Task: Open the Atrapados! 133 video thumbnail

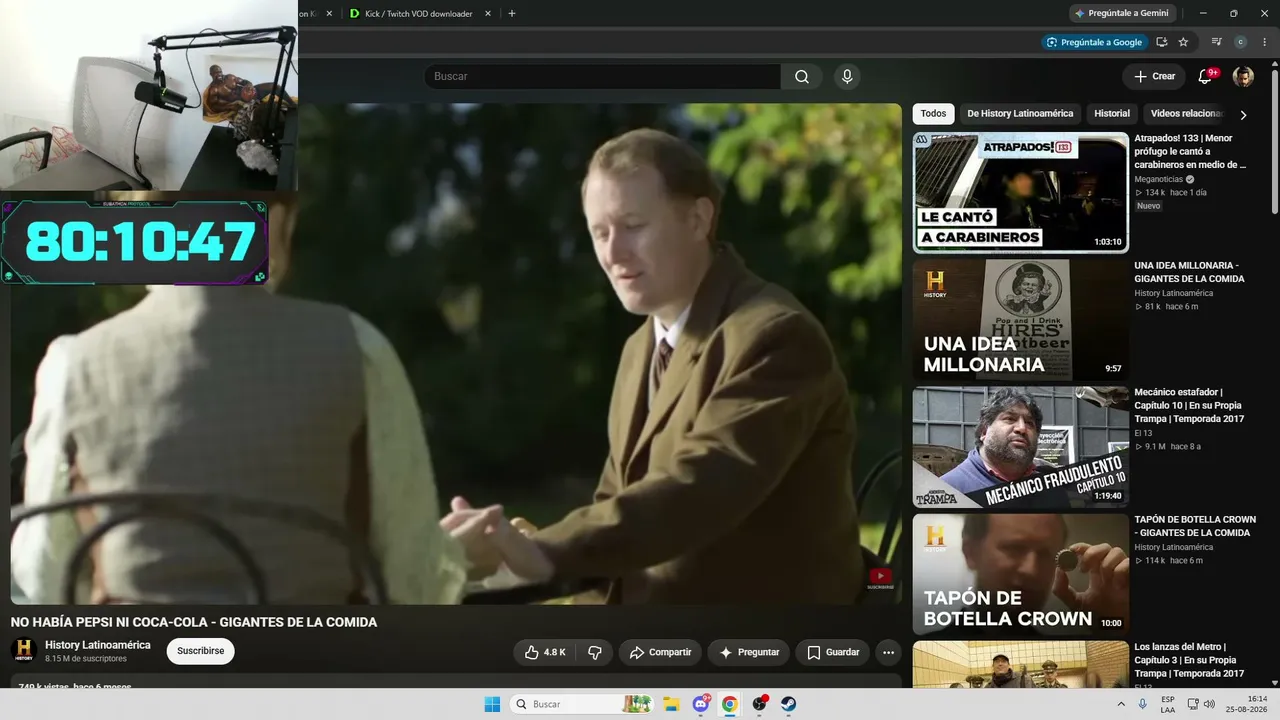Action: pyautogui.click(x=1021, y=193)
